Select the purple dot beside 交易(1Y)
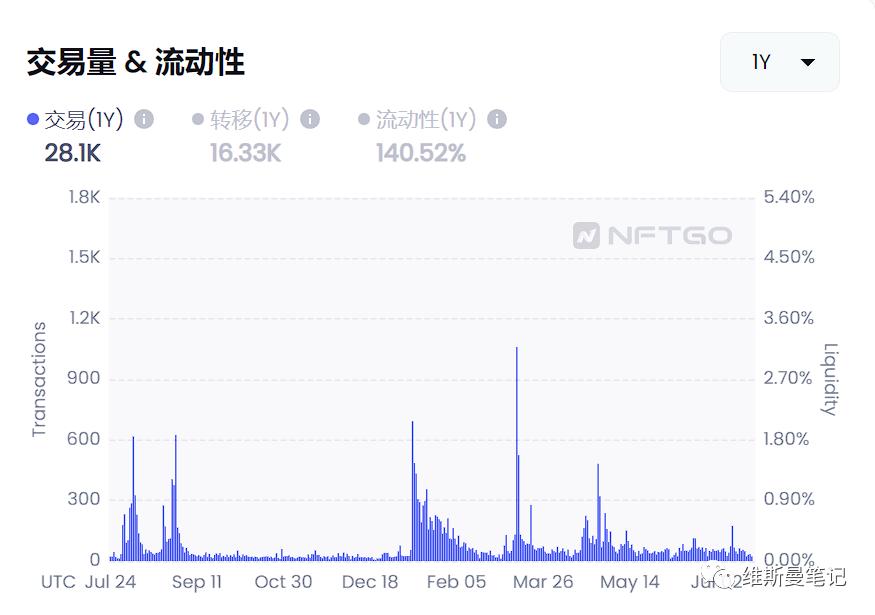The width and height of the screenshot is (875, 615). tap(32, 118)
